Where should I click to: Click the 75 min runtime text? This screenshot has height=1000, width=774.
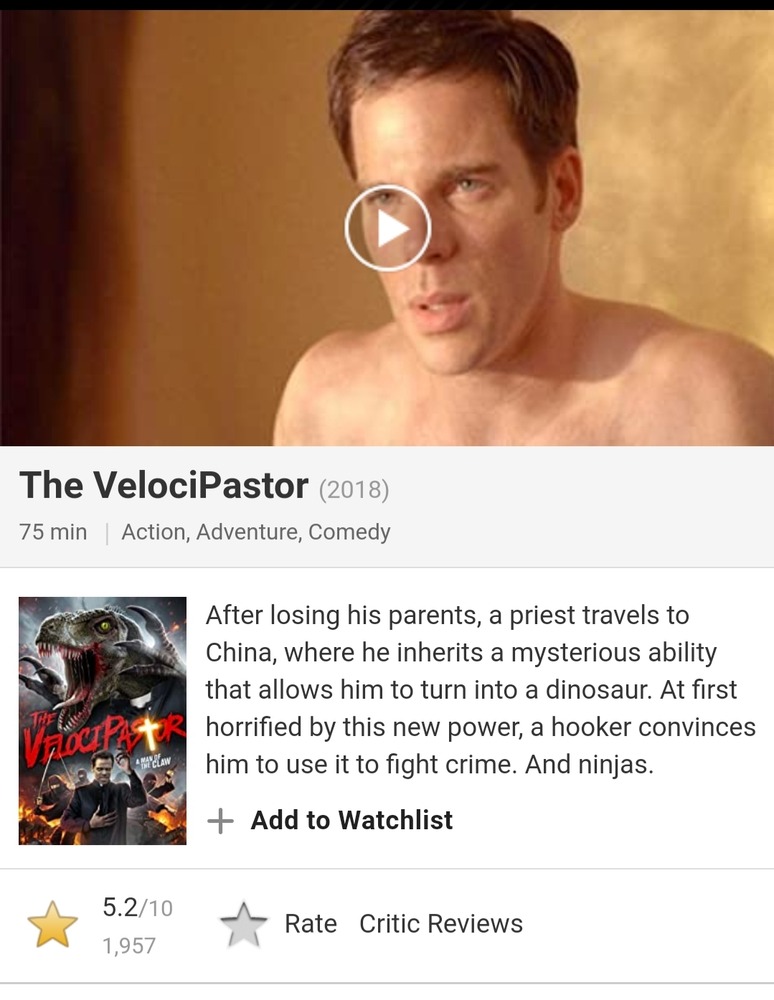tap(53, 532)
